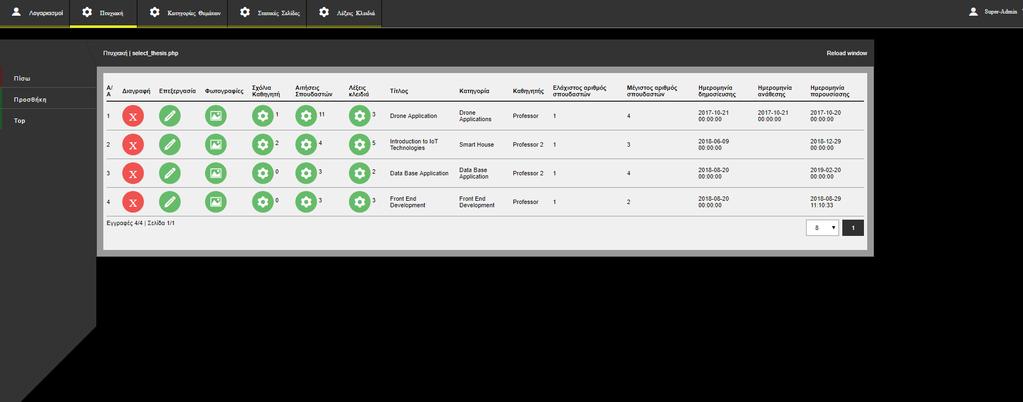
Task: Click the Προσθήκη add button
Action: click(48, 99)
